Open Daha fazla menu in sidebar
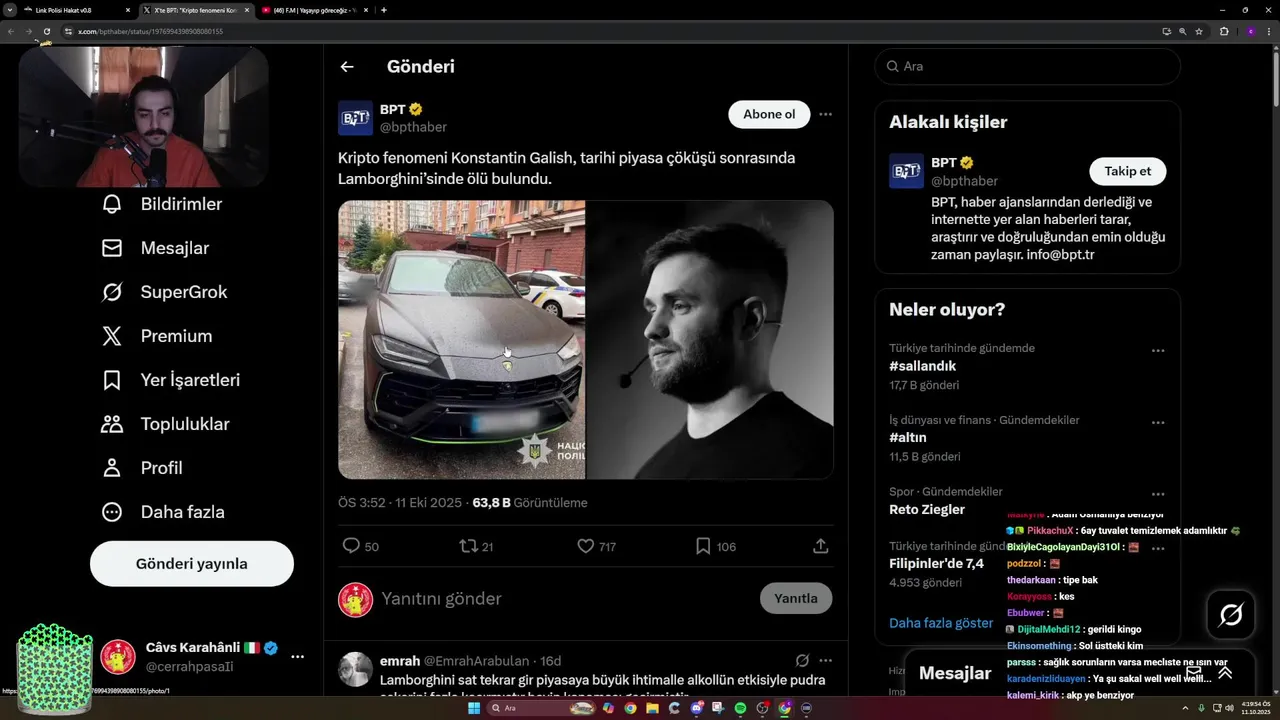The image size is (1280, 720). [163, 512]
